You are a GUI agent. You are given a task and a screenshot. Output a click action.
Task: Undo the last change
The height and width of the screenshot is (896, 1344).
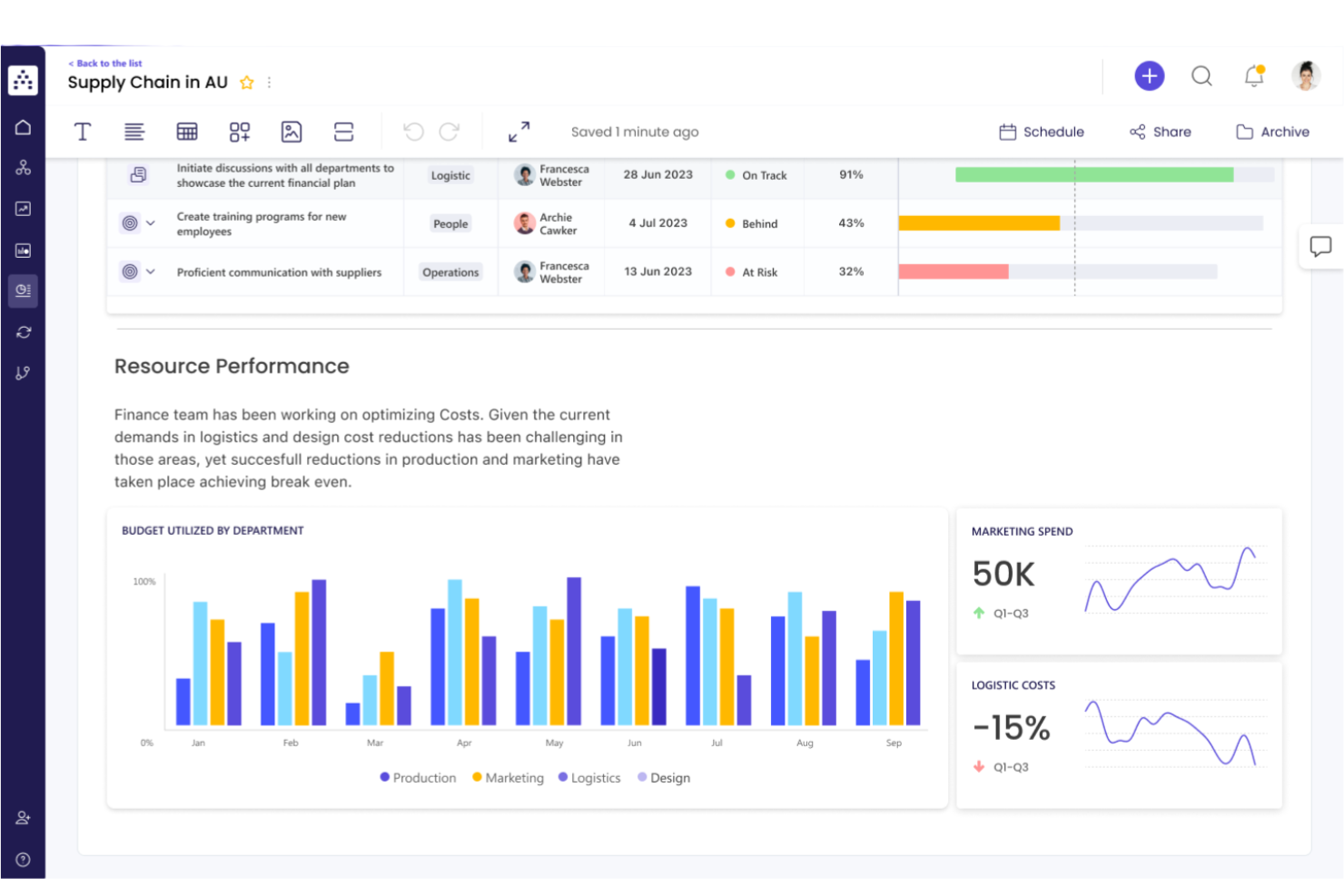pos(414,132)
